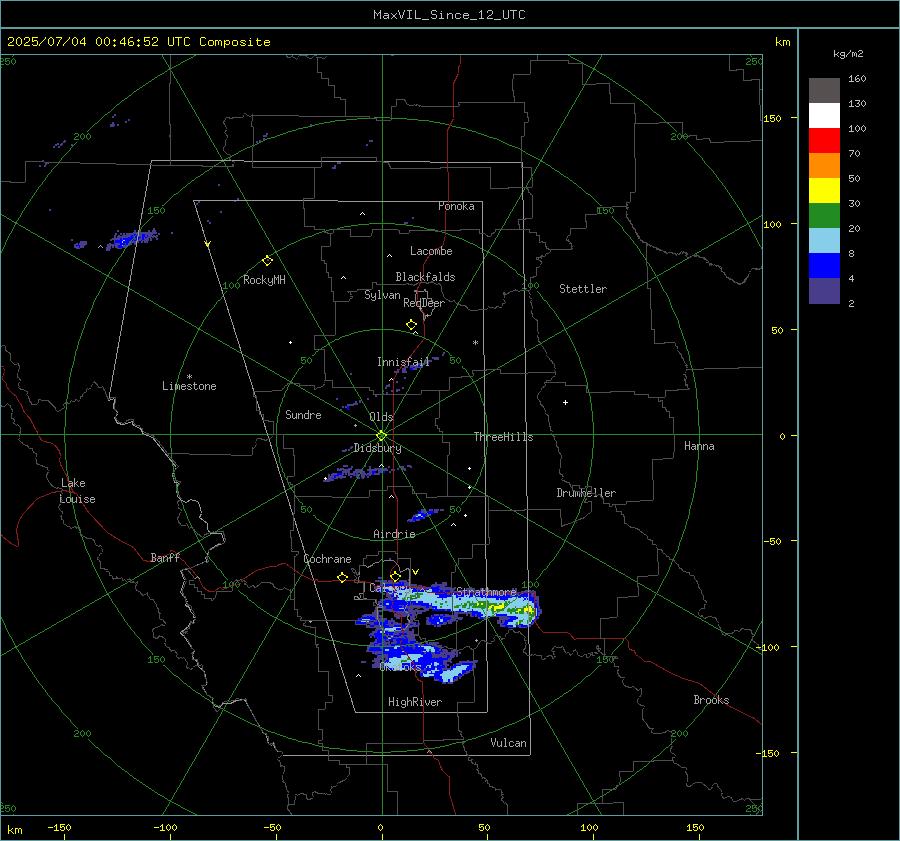Image resolution: width=900 pixels, height=841 pixels.
Task: Select the light blue 20 legend swatch
Action: (x=824, y=241)
